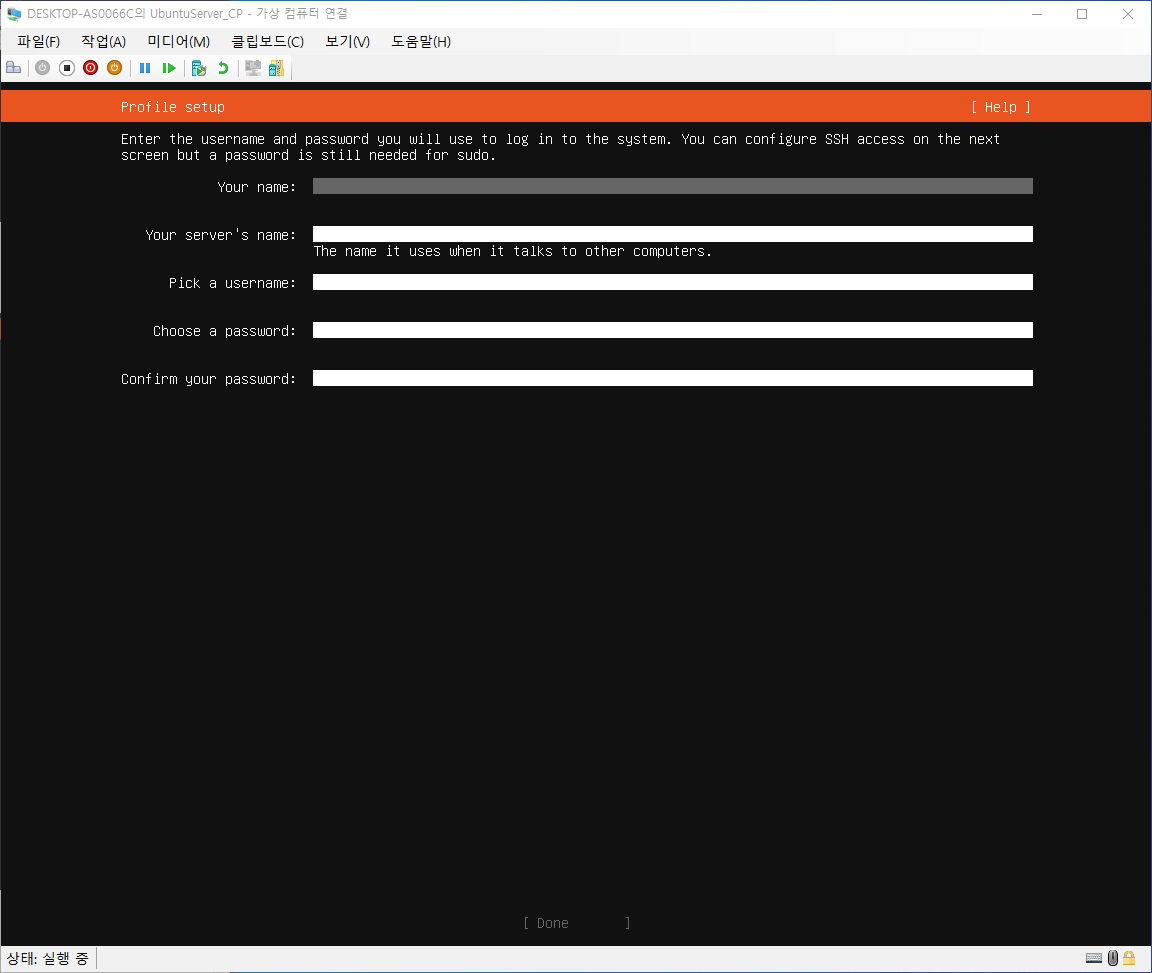Screen dimensions: 1152x973
Task: Focus the Choose a password field
Action: [673, 330]
